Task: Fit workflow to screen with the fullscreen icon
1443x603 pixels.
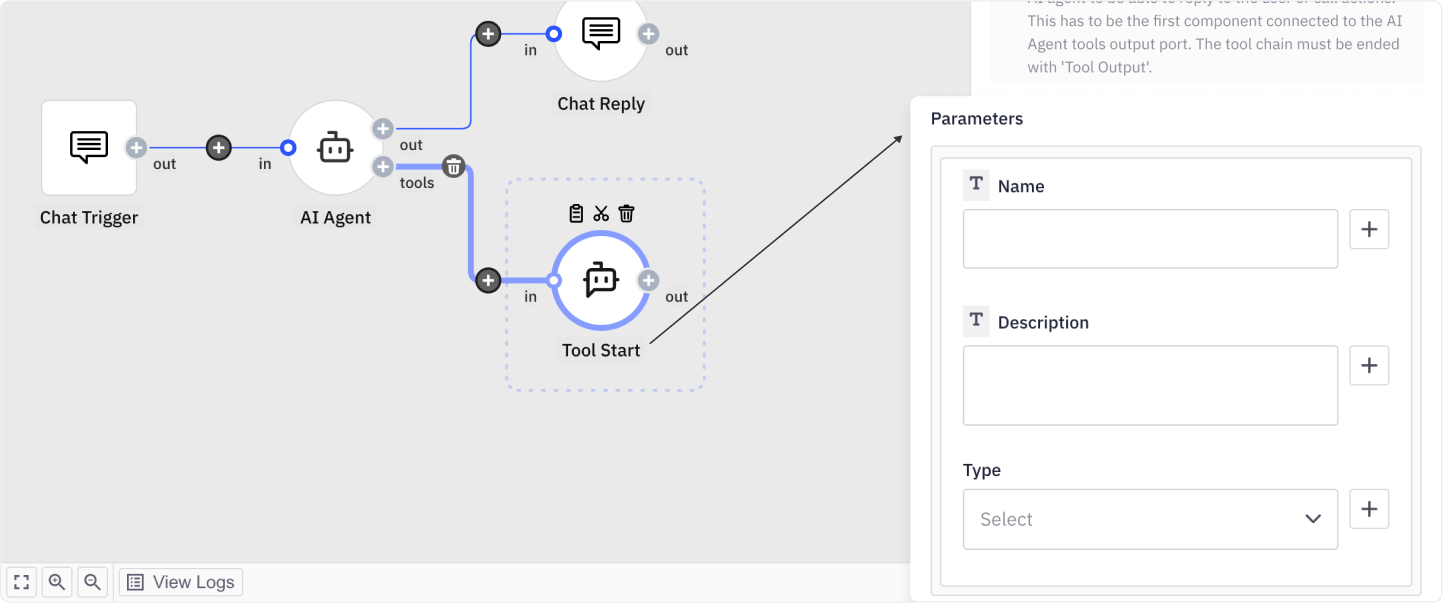Action: click(x=21, y=582)
